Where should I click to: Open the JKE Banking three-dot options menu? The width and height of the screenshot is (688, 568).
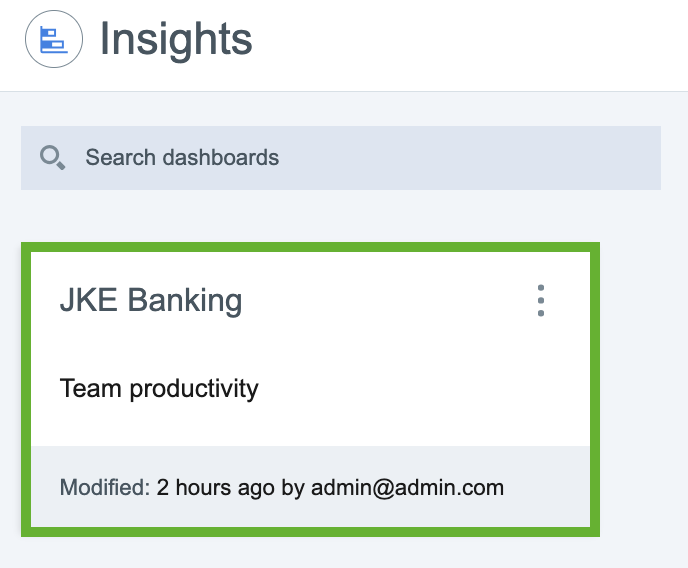point(541,300)
